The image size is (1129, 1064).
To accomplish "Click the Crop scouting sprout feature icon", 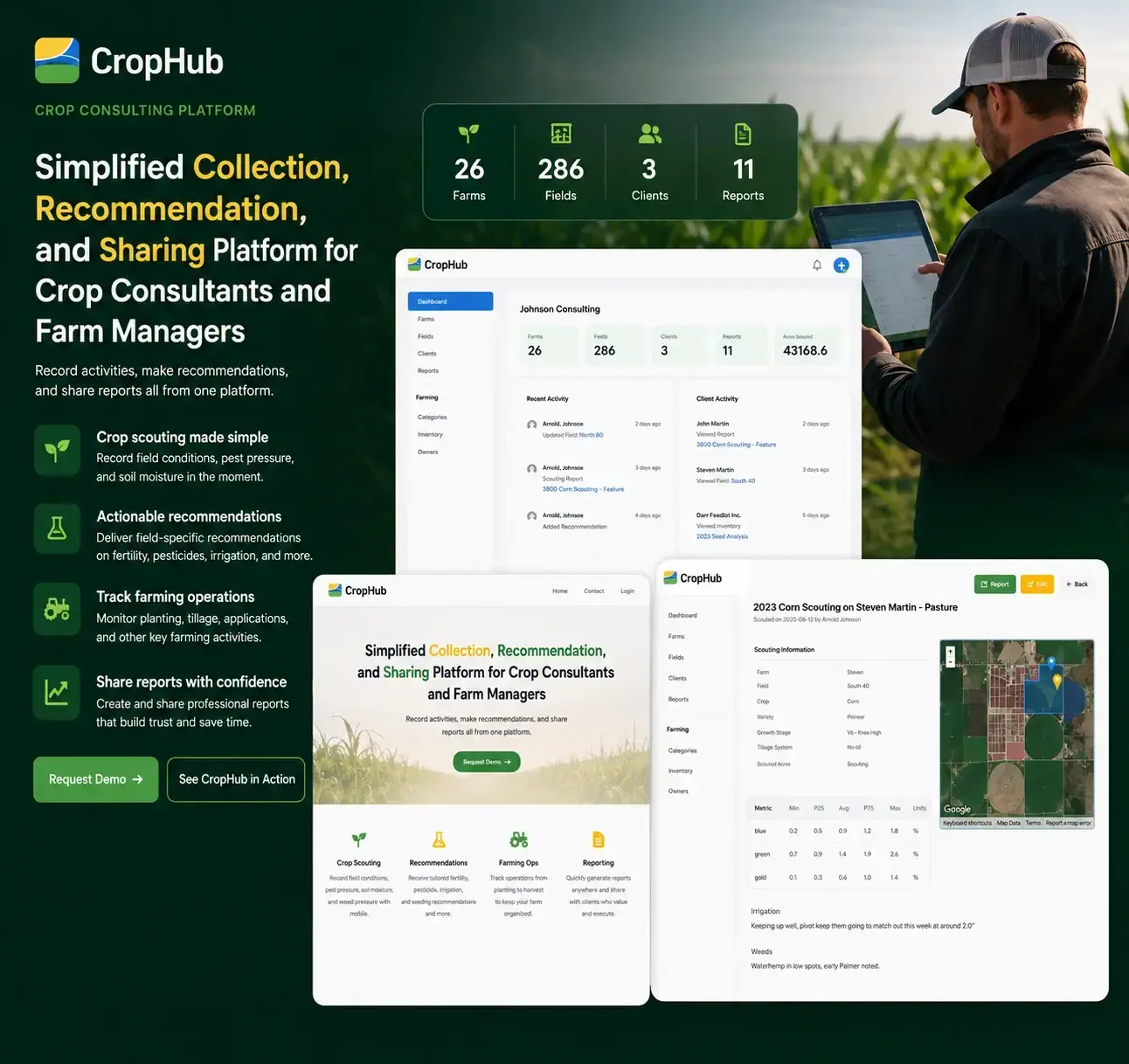I will (x=57, y=450).
